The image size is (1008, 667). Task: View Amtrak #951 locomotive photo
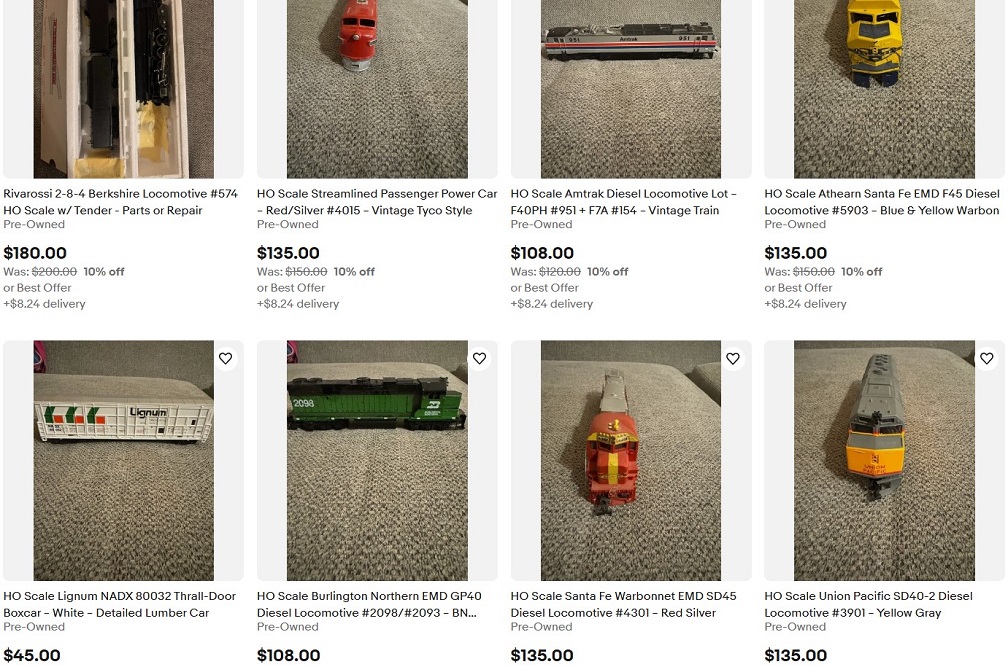631,89
